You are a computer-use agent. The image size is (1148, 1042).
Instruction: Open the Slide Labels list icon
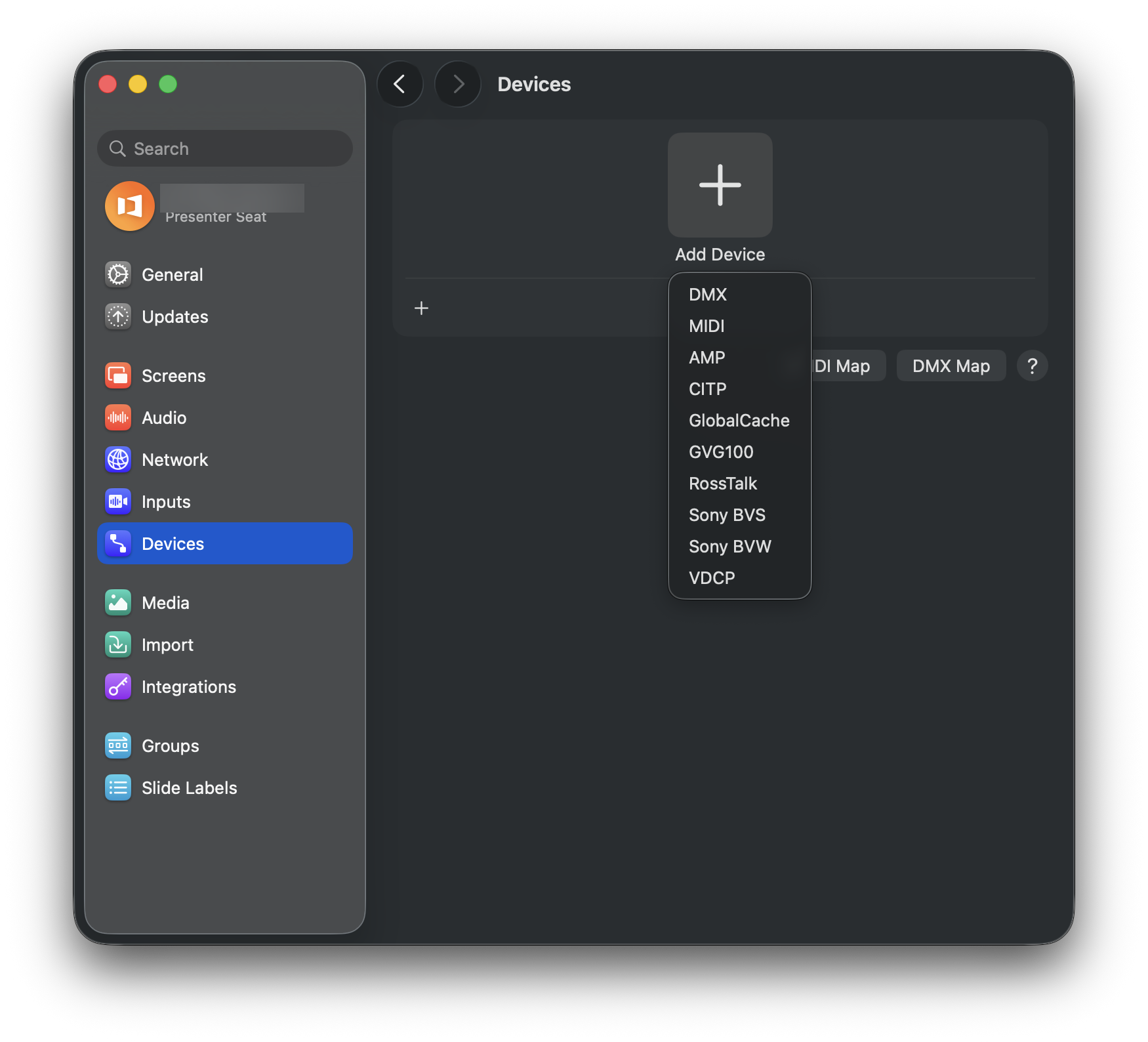[118, 787]
